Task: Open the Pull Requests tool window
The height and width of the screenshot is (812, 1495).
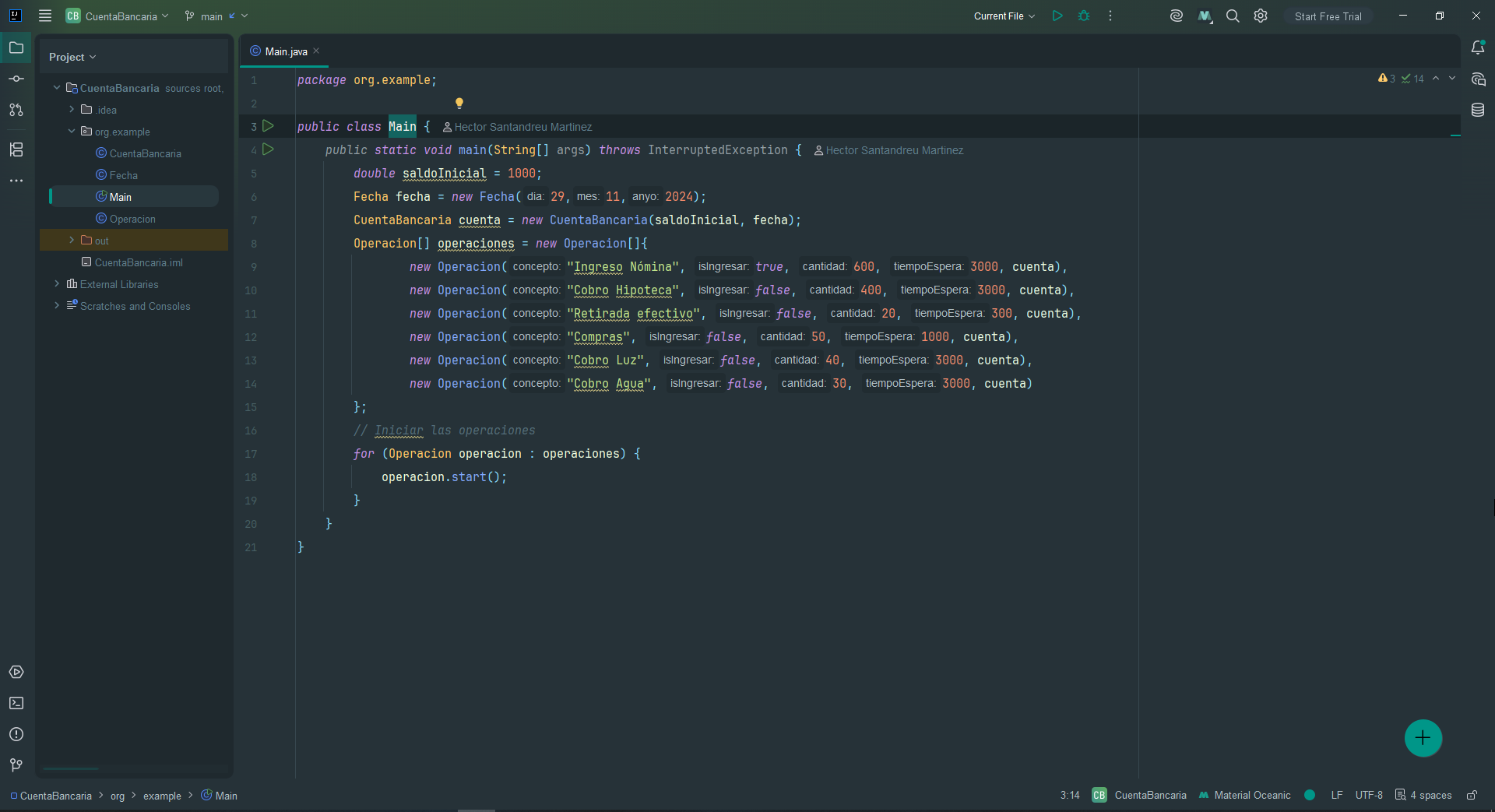Action: 16,110
